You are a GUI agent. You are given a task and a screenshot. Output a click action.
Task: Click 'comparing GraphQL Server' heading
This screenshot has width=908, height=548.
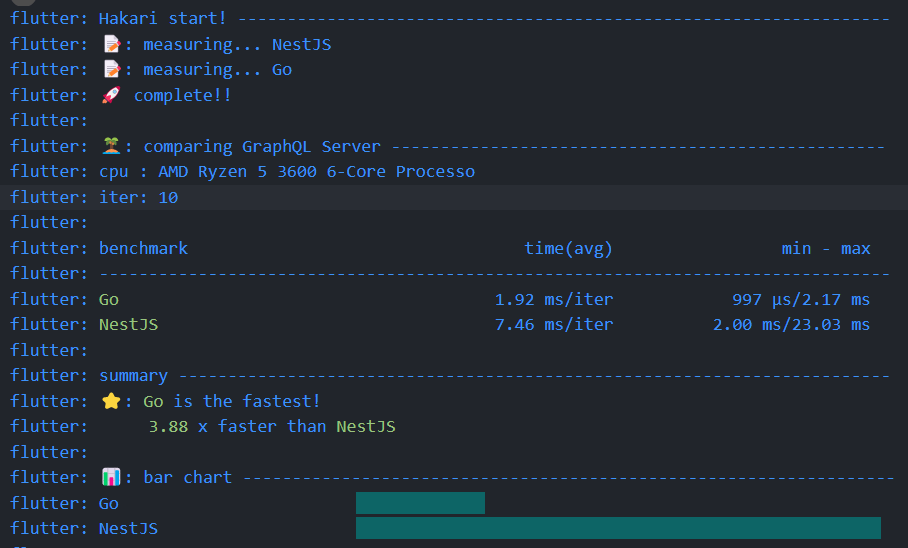click(x=262, y=147)
